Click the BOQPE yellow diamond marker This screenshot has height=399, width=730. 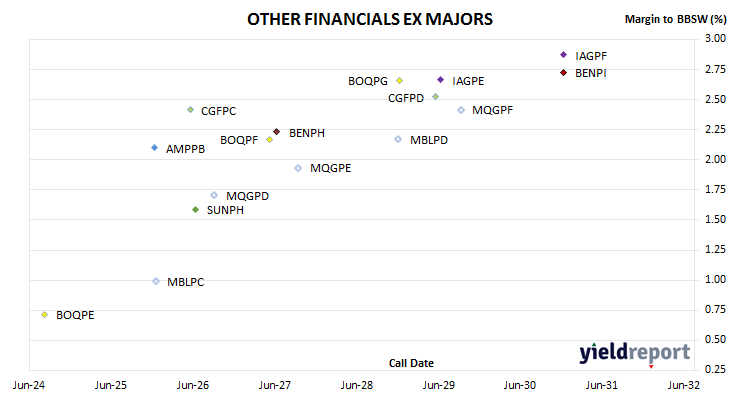(x=45, y=315)
